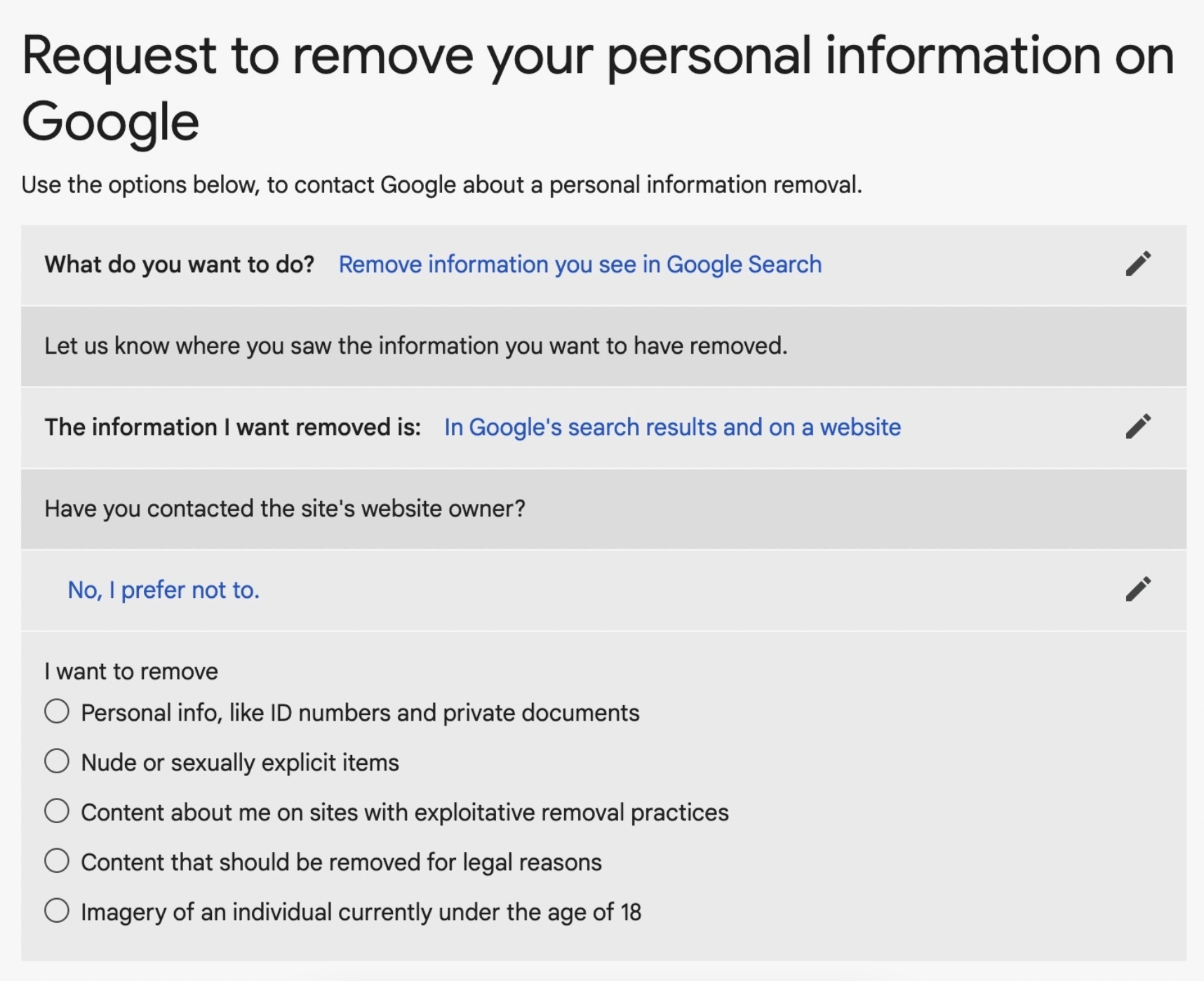Click 'In Google's search results and on a website' link
The image size is (1204, 981).
[672, 427]
